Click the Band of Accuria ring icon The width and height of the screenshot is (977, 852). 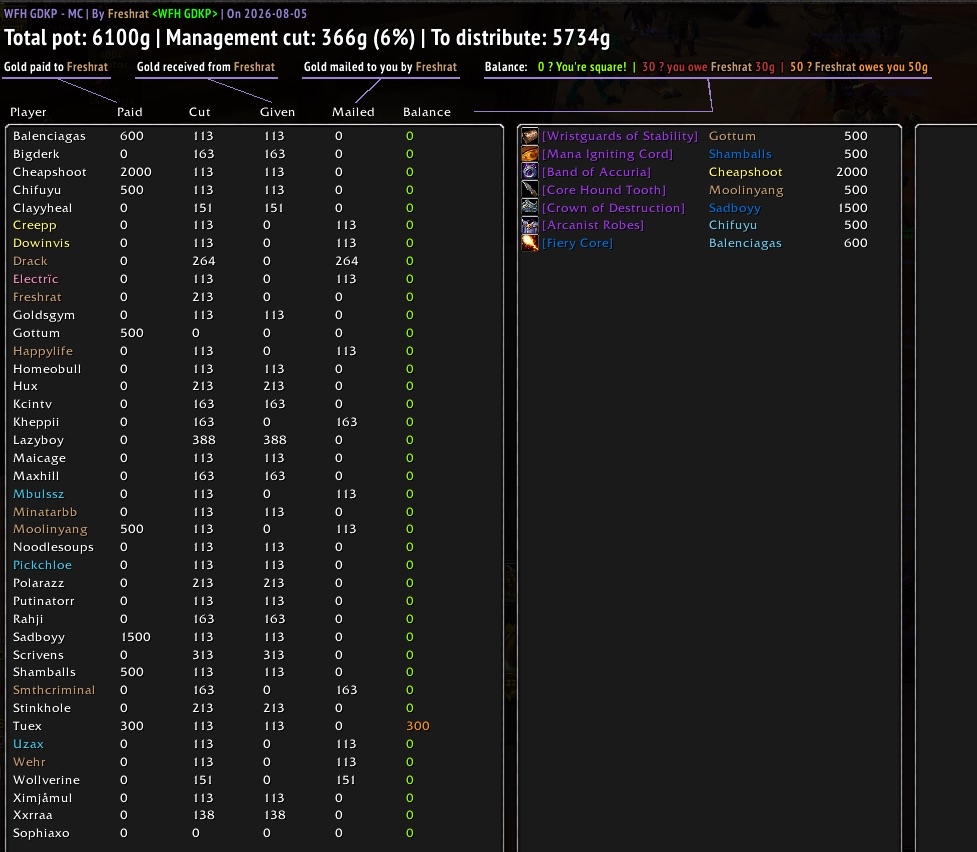(530, 171)
